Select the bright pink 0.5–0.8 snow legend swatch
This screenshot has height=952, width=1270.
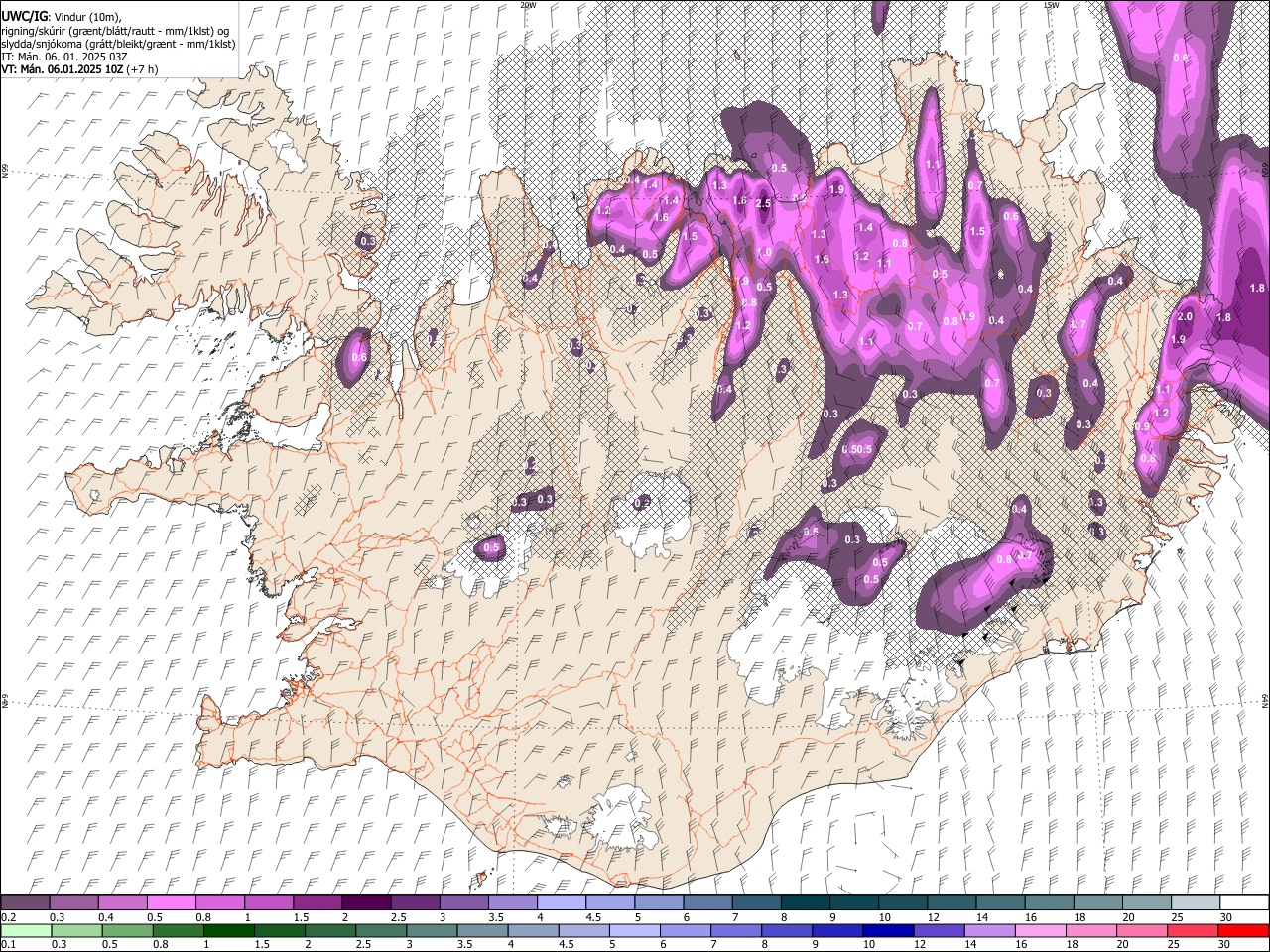coord(172,903)
